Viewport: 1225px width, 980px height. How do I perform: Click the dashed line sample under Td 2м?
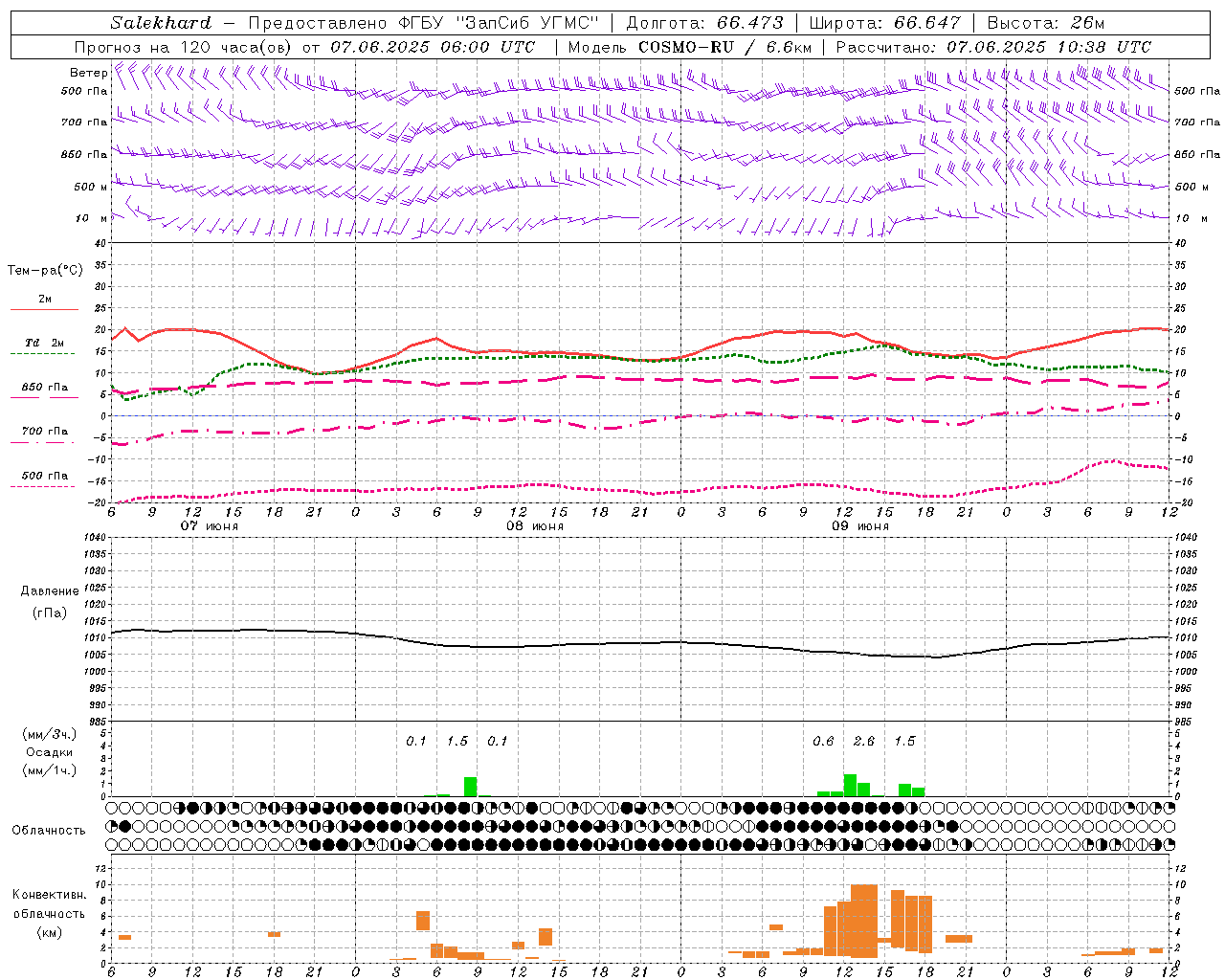(x=43, y=354)
